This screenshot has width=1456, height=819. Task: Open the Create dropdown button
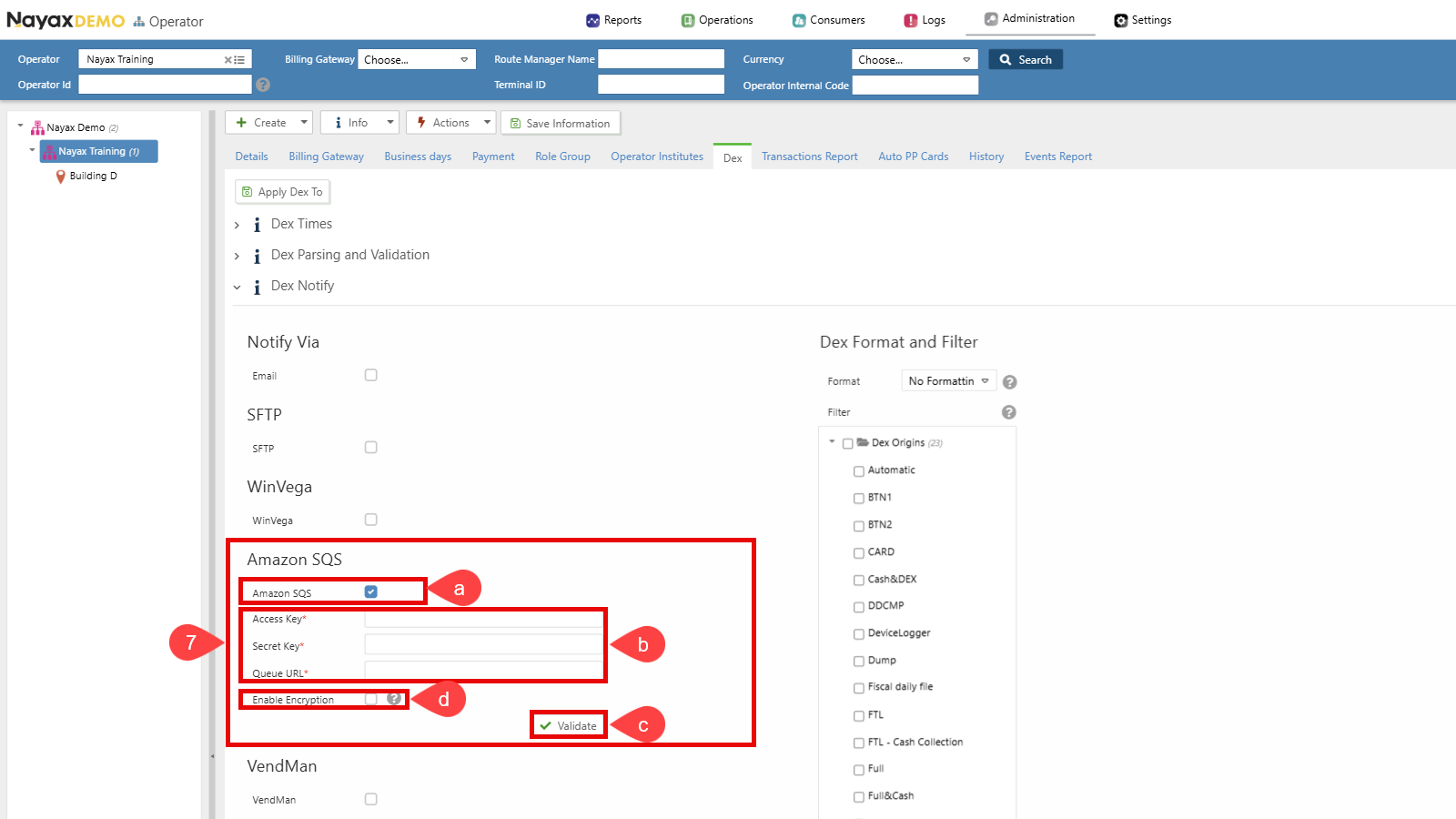pyautogui.click(x=269, y=123)
